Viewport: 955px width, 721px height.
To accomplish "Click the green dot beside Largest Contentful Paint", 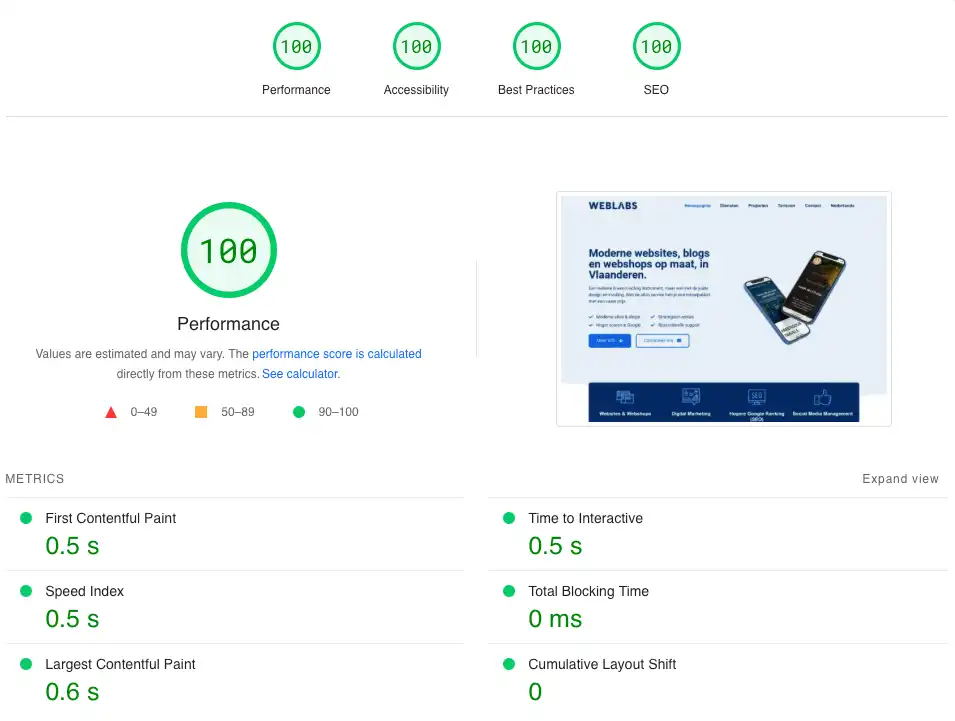I will (26, 664).
